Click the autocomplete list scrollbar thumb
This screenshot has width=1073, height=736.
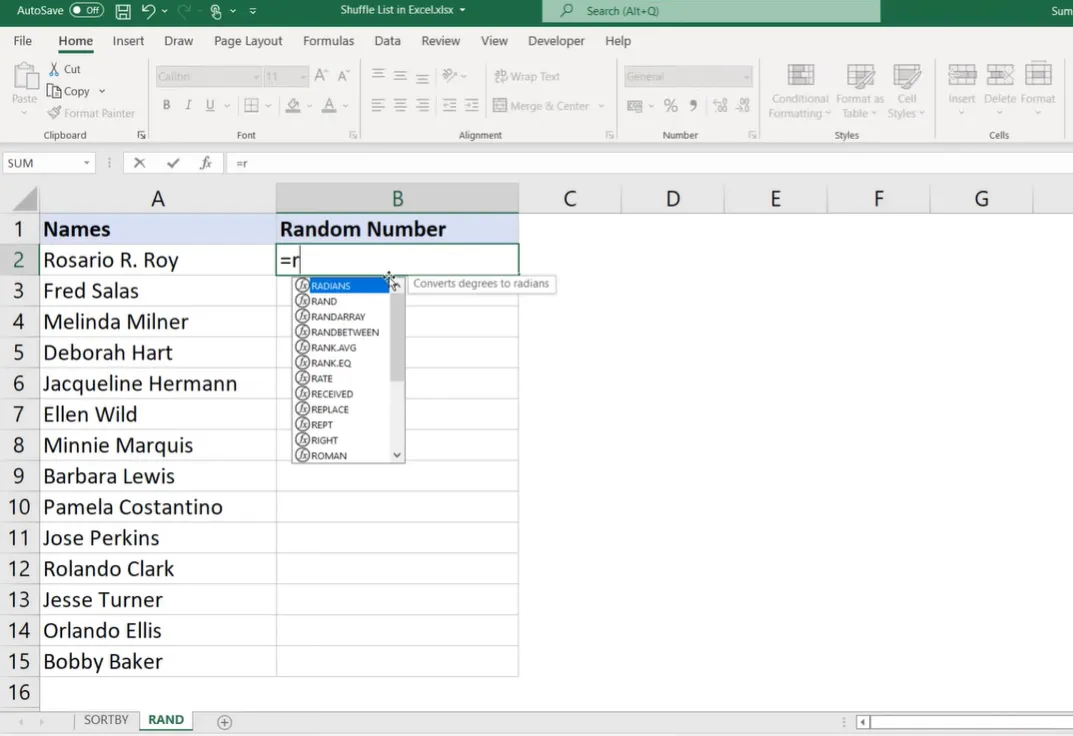(x=397, y=335)
